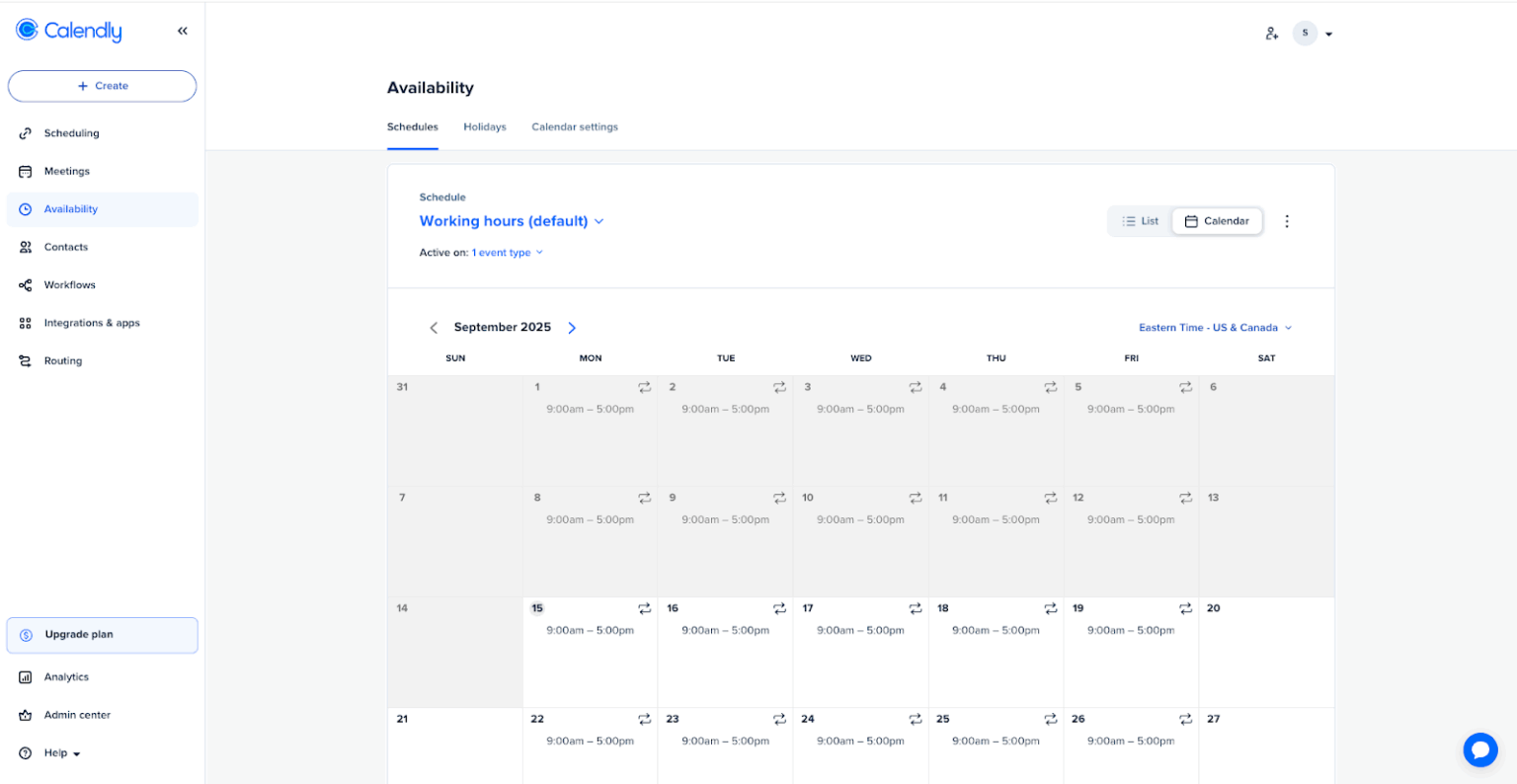Image resolution: width=1517 pixels, height=784 pixels.
Task: Click the recurring icon on September 8
Action: 645,498
